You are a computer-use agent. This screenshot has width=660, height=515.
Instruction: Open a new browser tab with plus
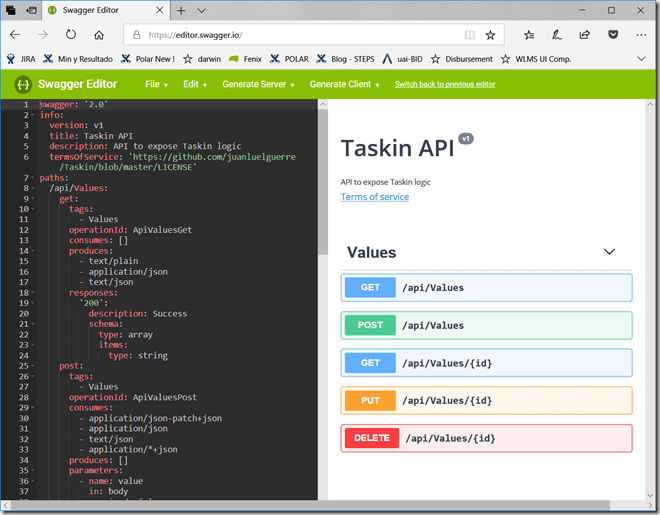(181, 10)
